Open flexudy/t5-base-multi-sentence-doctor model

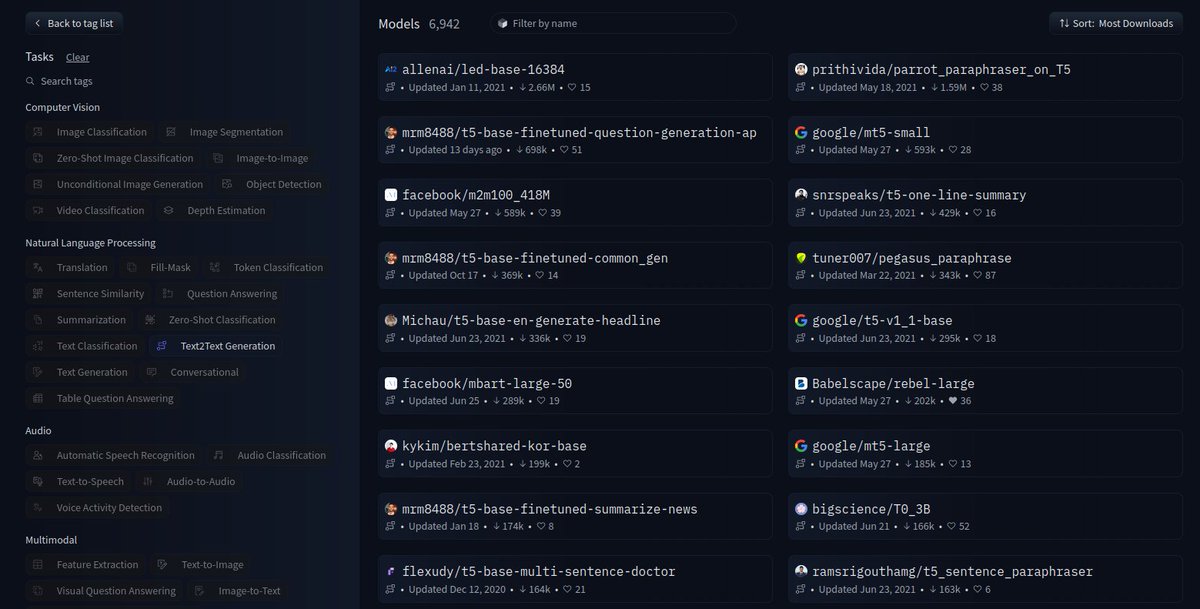(x=576, y=580)
